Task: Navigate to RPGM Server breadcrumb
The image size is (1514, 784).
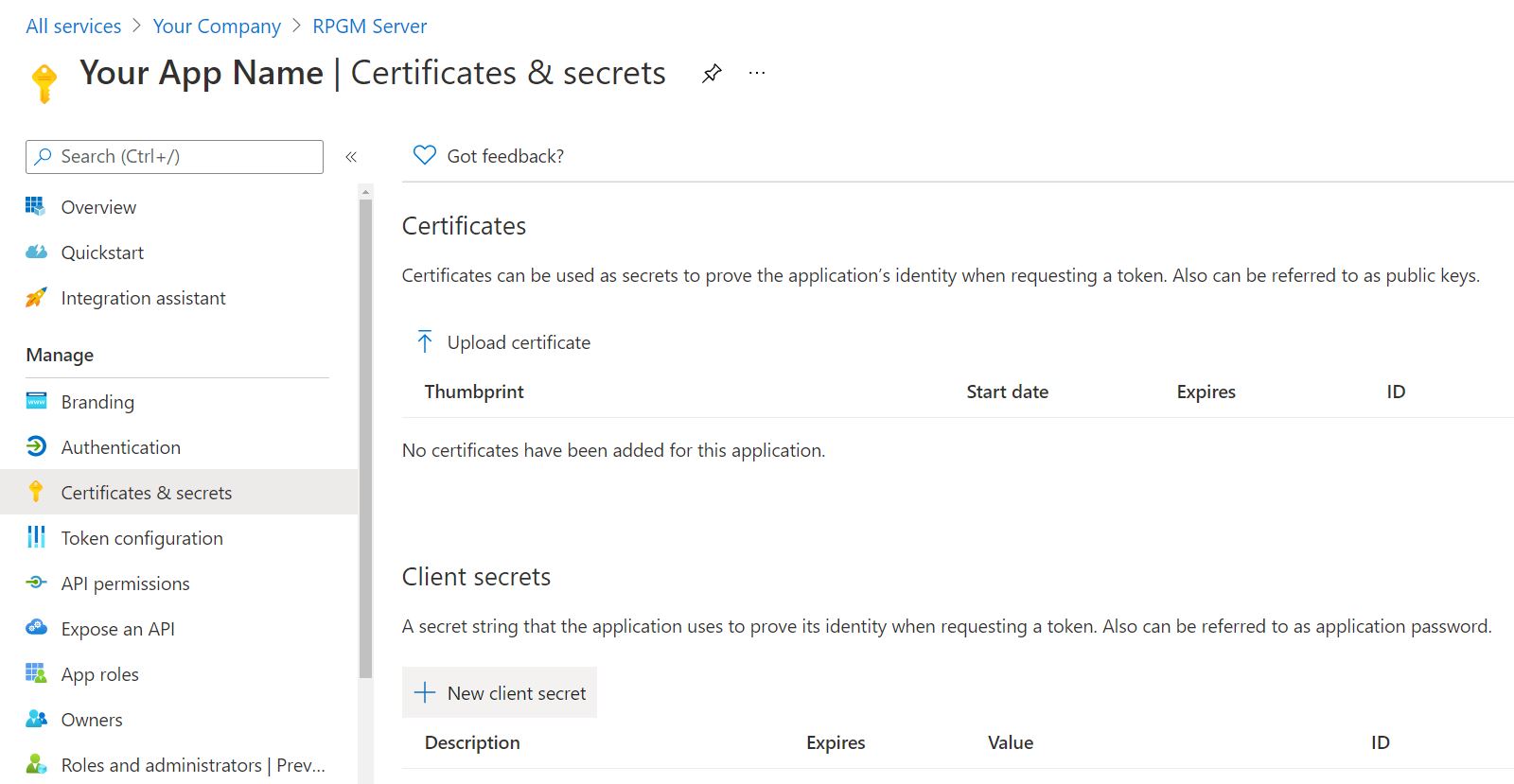Action: coord(369,26)
